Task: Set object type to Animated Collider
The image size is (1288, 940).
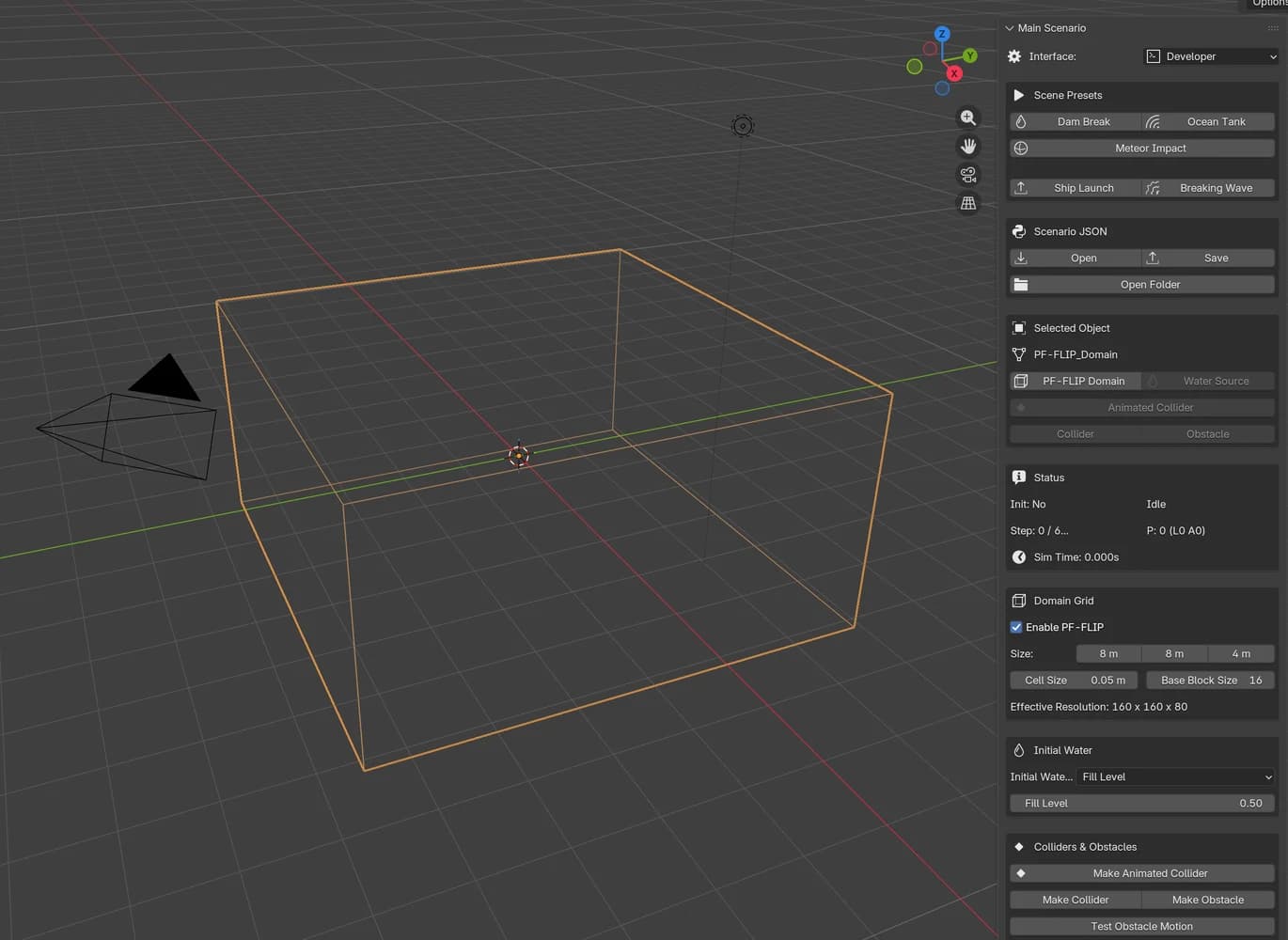Action: pyautogui.click(x=1142, y=407)
